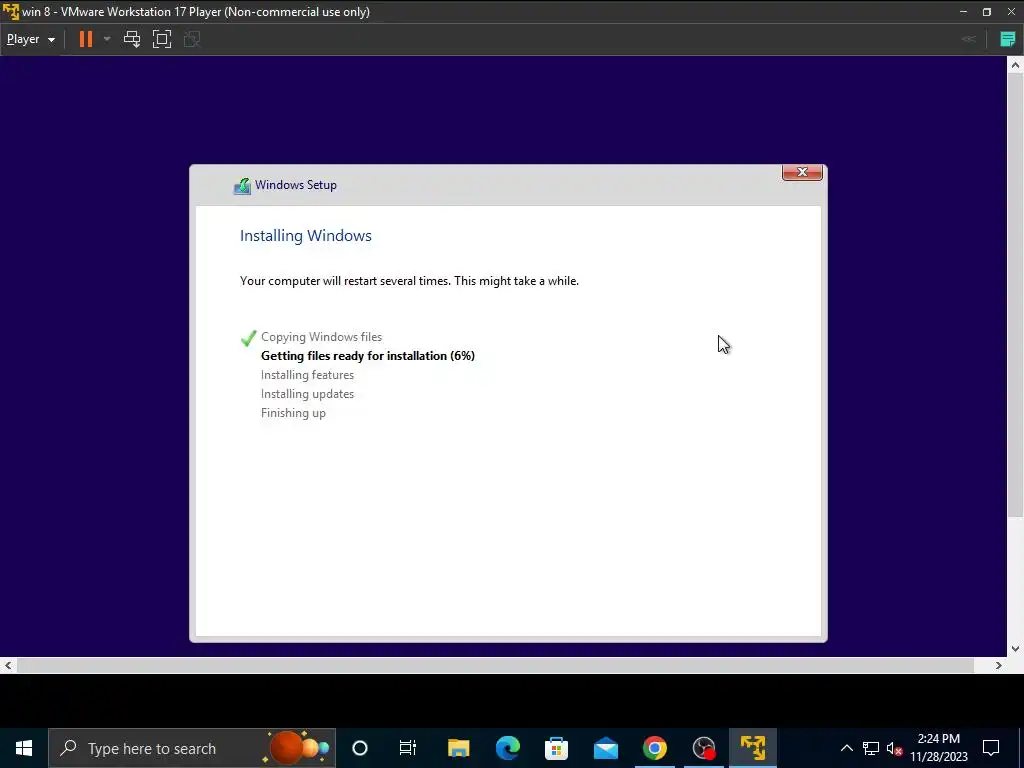Viewport: 1024px width, 768px height.
Task: Launch Microsoft Edge from the taskbar
Action: pos(507,748)
